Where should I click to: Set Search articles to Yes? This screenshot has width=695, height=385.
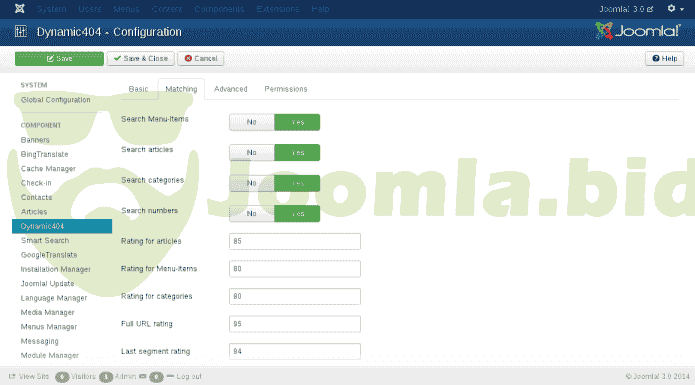coord(297,153)
